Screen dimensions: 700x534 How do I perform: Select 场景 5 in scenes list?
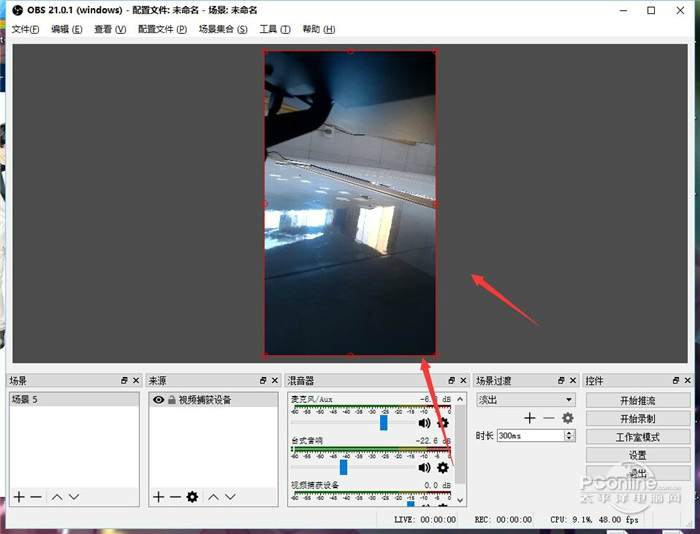(x=74, y=400)
